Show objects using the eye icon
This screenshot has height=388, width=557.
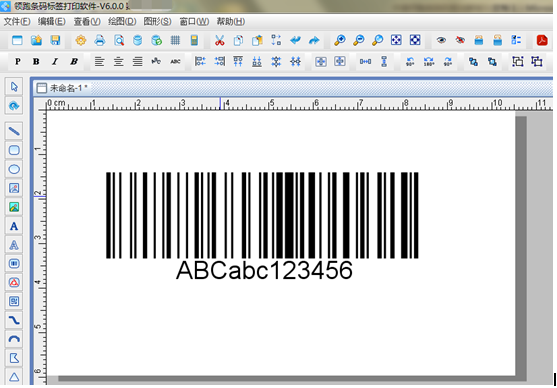[441, 41]
